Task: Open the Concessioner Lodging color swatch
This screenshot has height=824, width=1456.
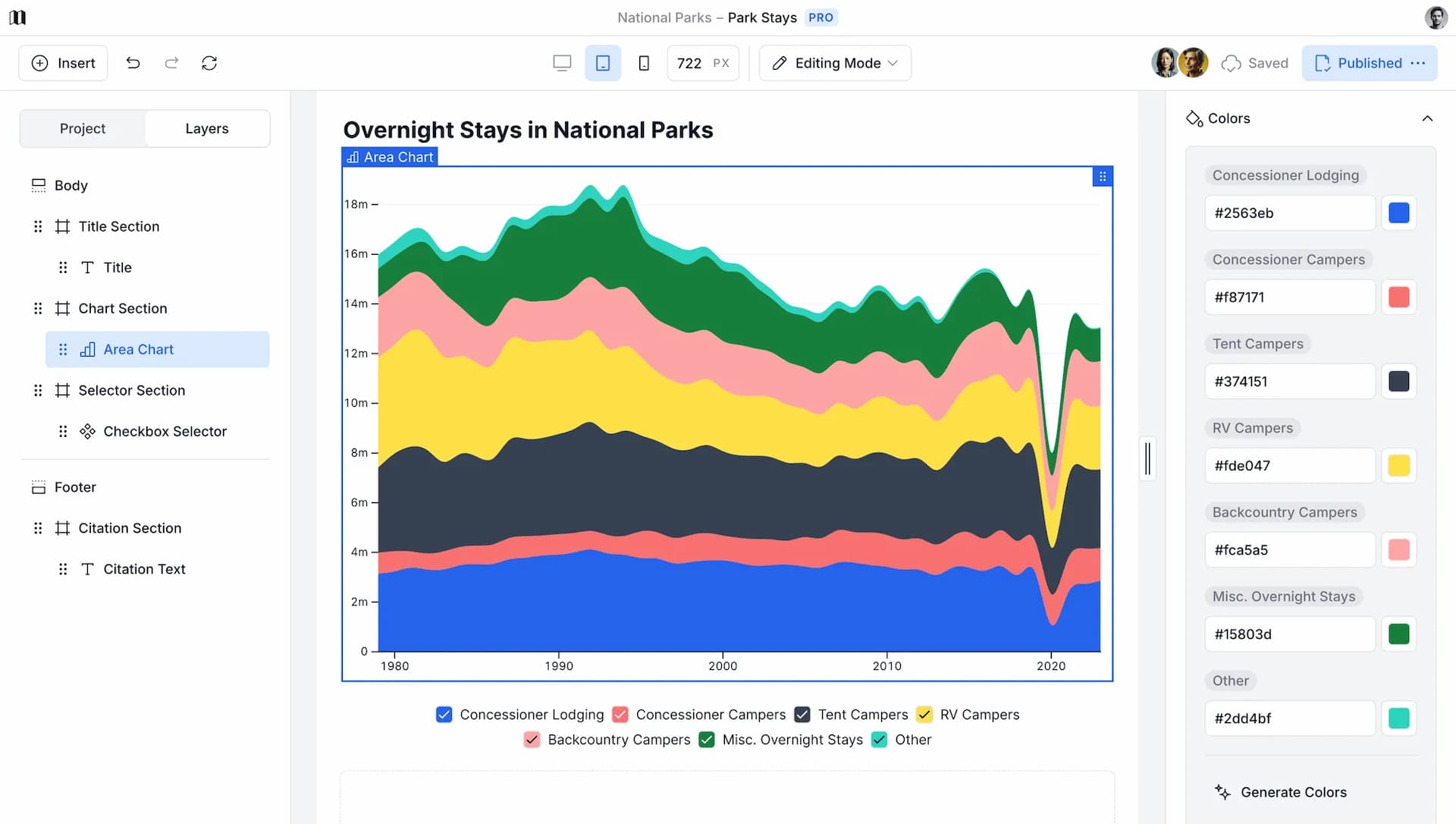Action: pos(1399,213)
